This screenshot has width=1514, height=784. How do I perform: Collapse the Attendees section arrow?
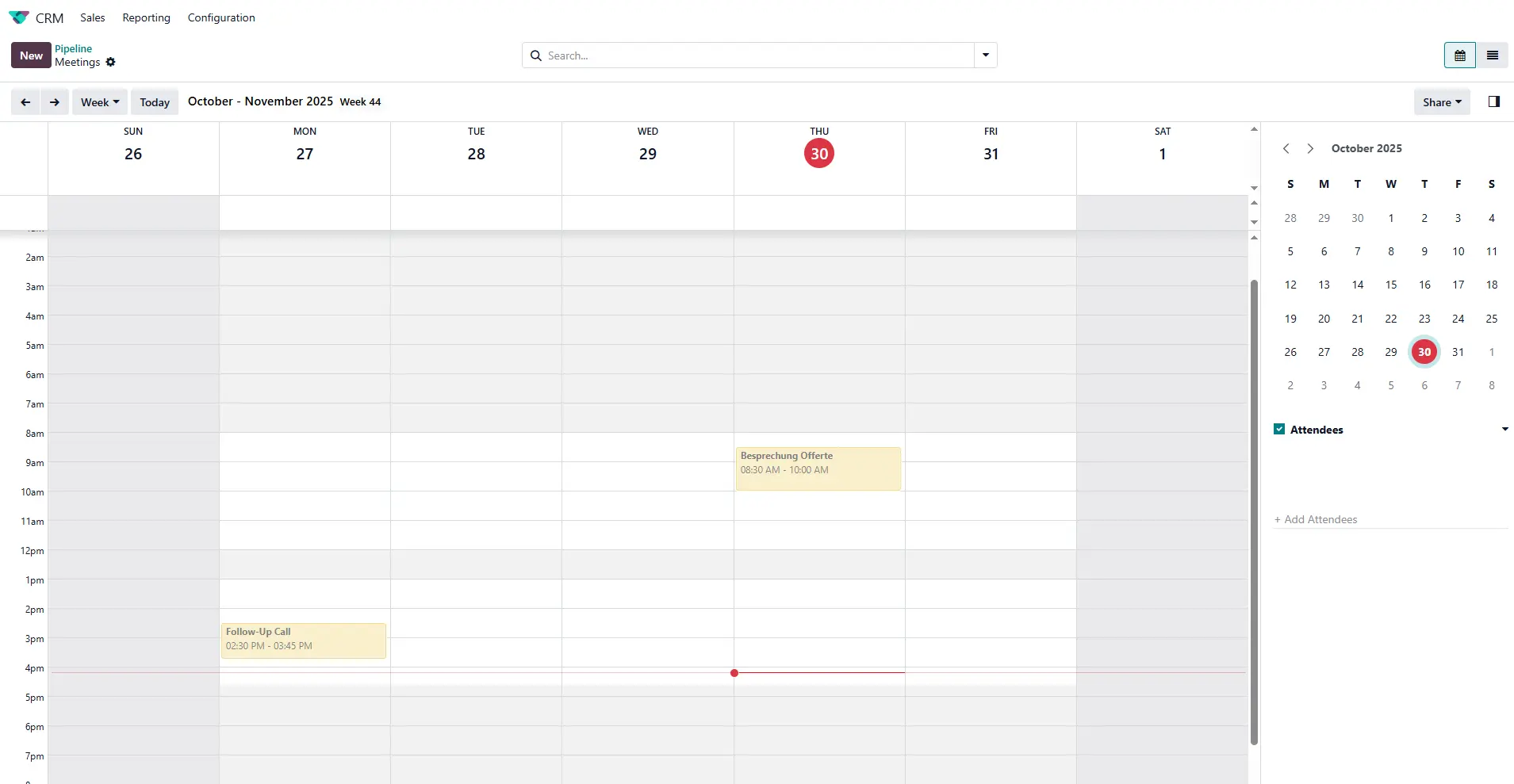point(1504,429)
